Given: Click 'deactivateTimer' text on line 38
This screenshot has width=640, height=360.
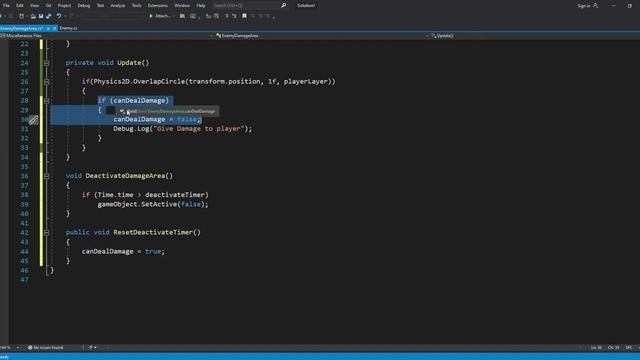Looking at the screenshot, I should (x=175, y=195).
